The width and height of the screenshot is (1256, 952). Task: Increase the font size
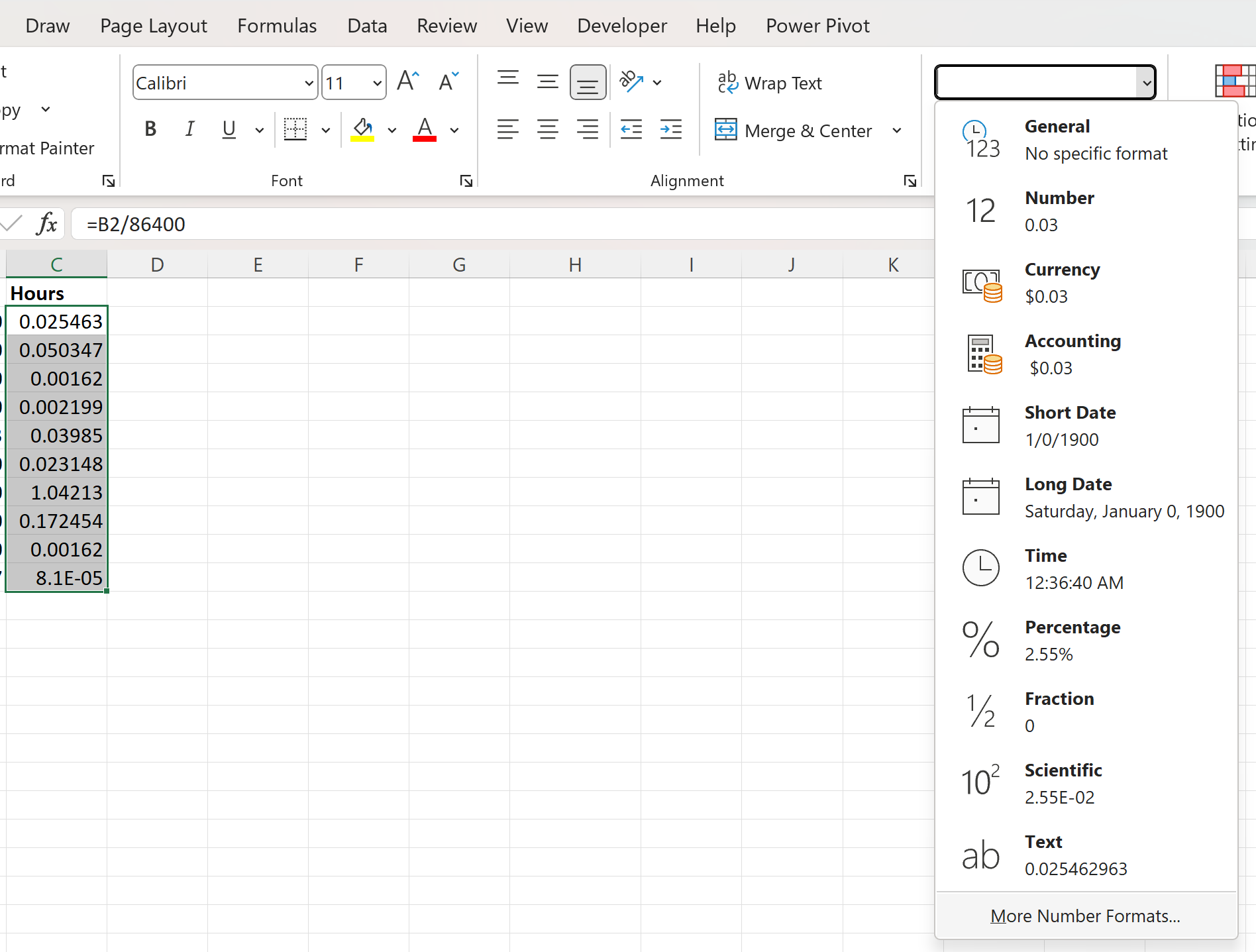point(407,81)
